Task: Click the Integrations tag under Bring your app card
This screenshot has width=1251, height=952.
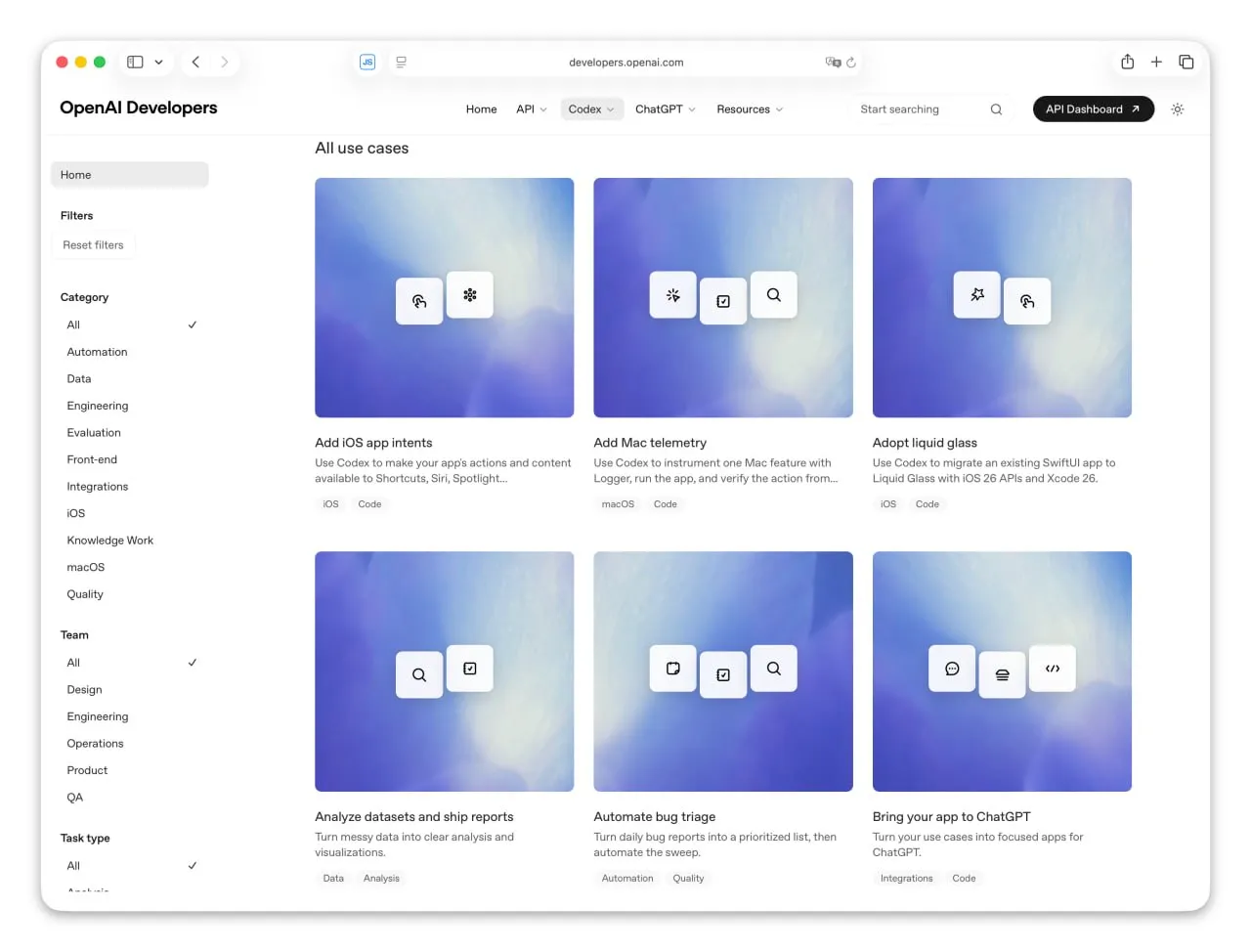Action: click(907, 879)
